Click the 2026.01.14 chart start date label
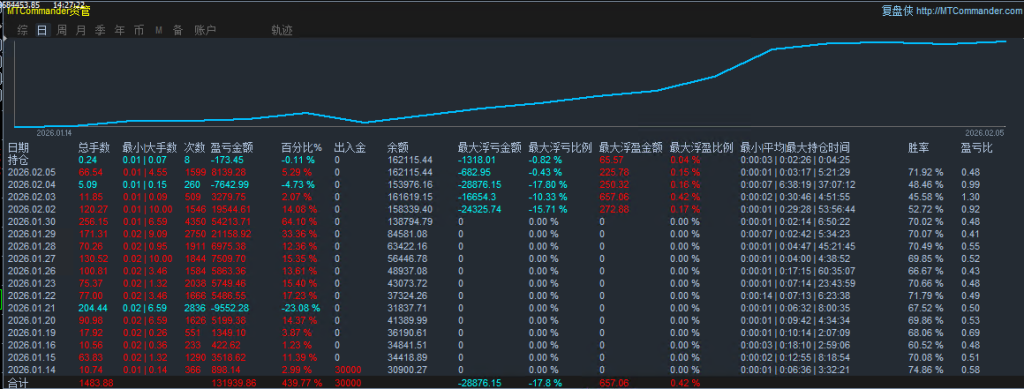Image resolution: width=1024 pixels, height=389 pixels. 55,132
